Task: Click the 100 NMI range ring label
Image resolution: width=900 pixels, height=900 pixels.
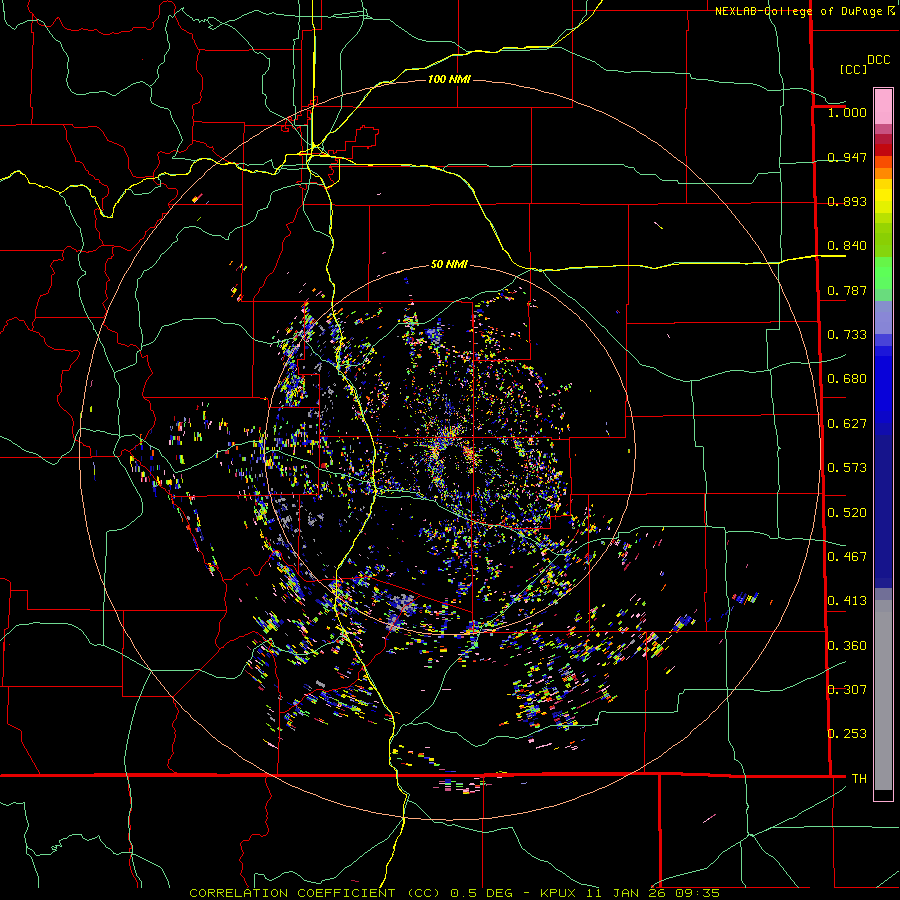Action: click(x=449, y=79)
